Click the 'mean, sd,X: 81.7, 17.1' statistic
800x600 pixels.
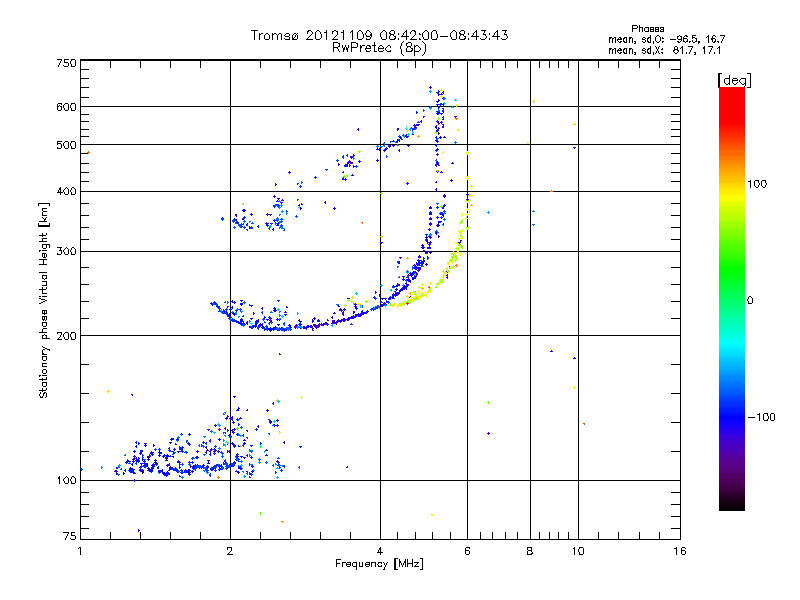(x=664, y=50)
